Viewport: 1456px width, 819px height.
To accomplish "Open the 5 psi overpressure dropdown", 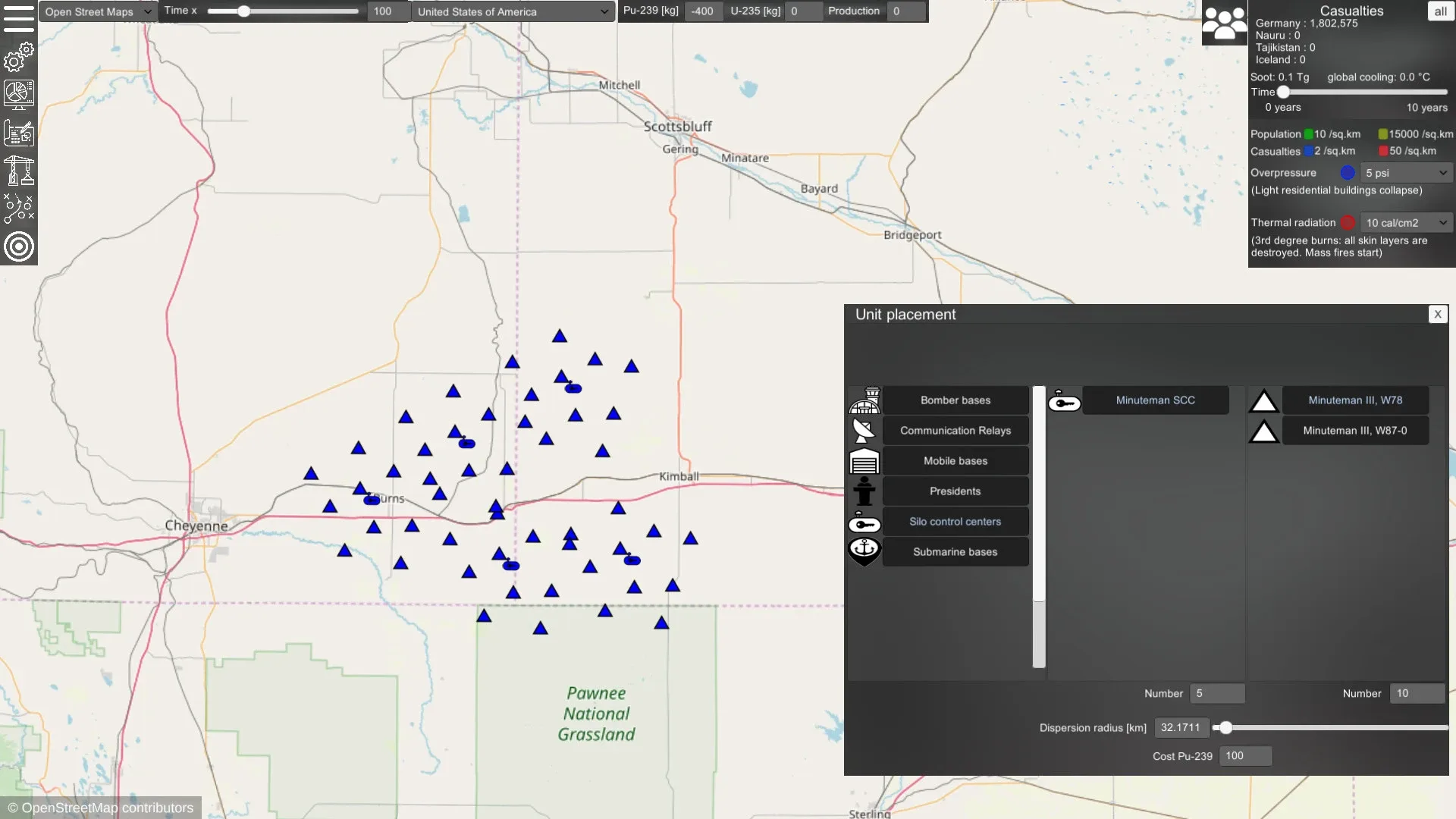I will coord(1407,173).
